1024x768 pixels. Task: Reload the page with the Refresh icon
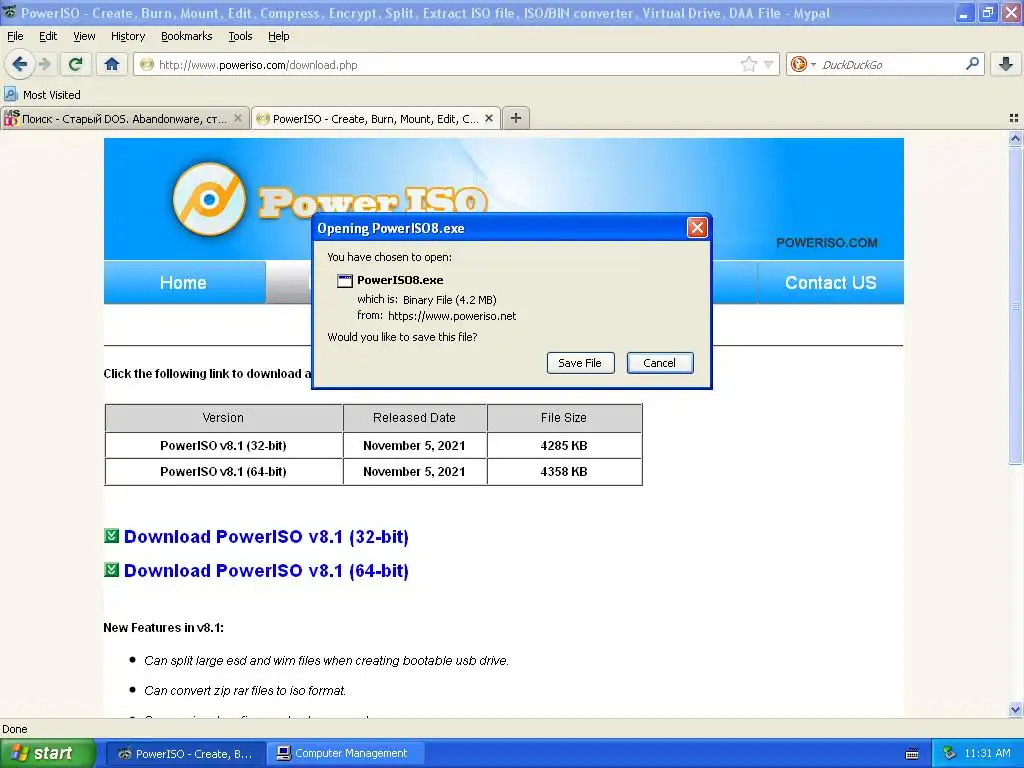pyautogui.click(x=76, y=64)
